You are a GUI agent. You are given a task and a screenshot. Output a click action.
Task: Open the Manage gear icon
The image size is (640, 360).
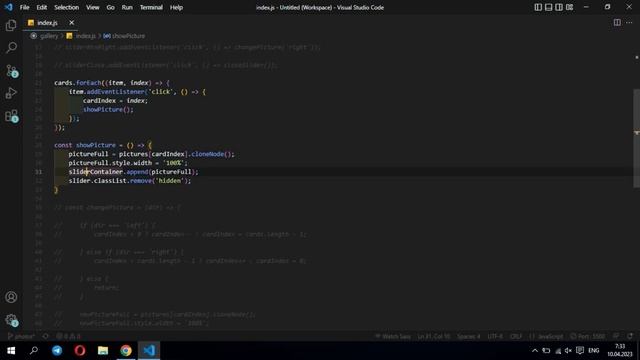pos(11,320)
